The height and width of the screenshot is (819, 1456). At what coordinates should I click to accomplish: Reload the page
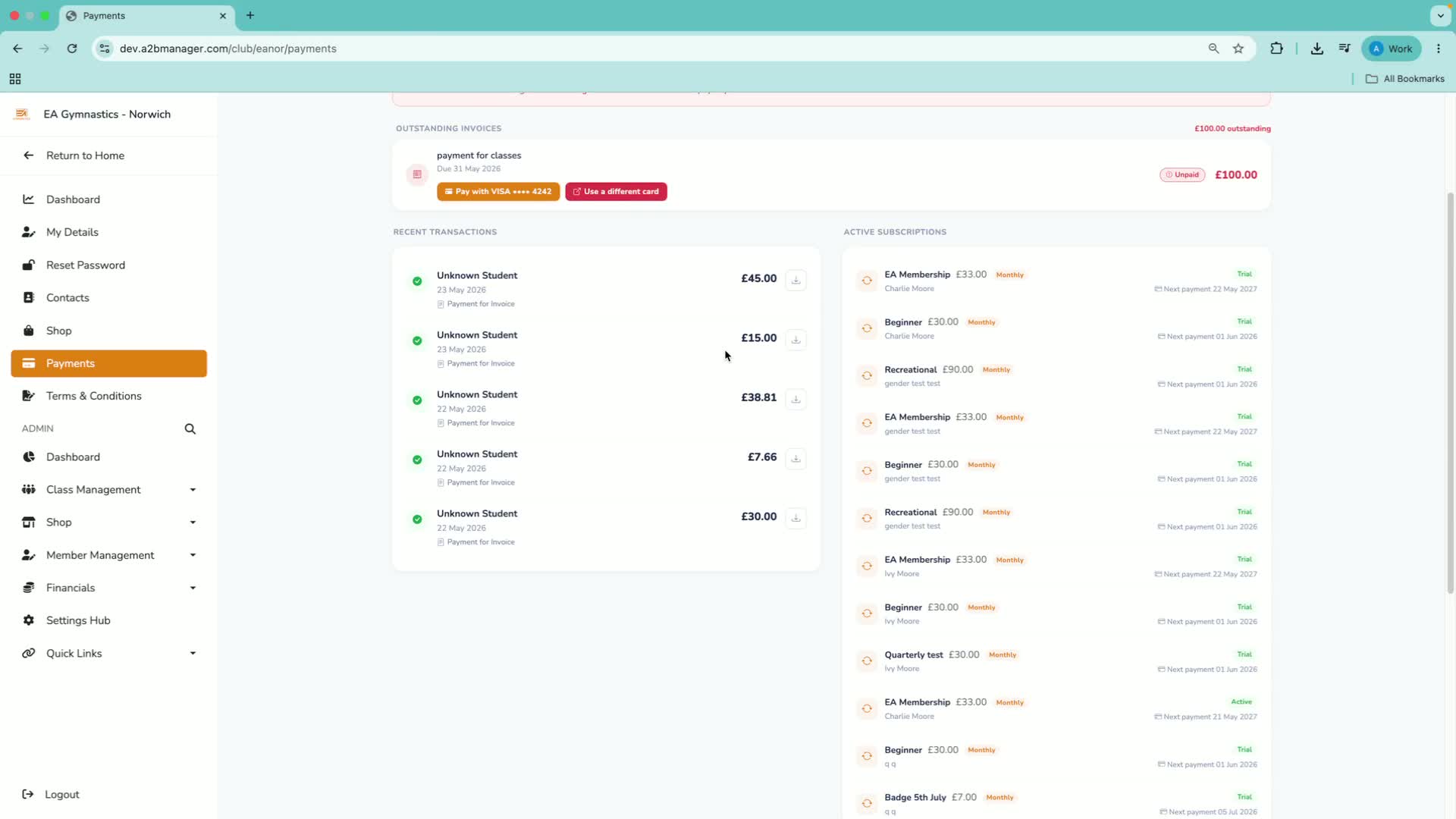pyautogui.click(x=72, y=49)
